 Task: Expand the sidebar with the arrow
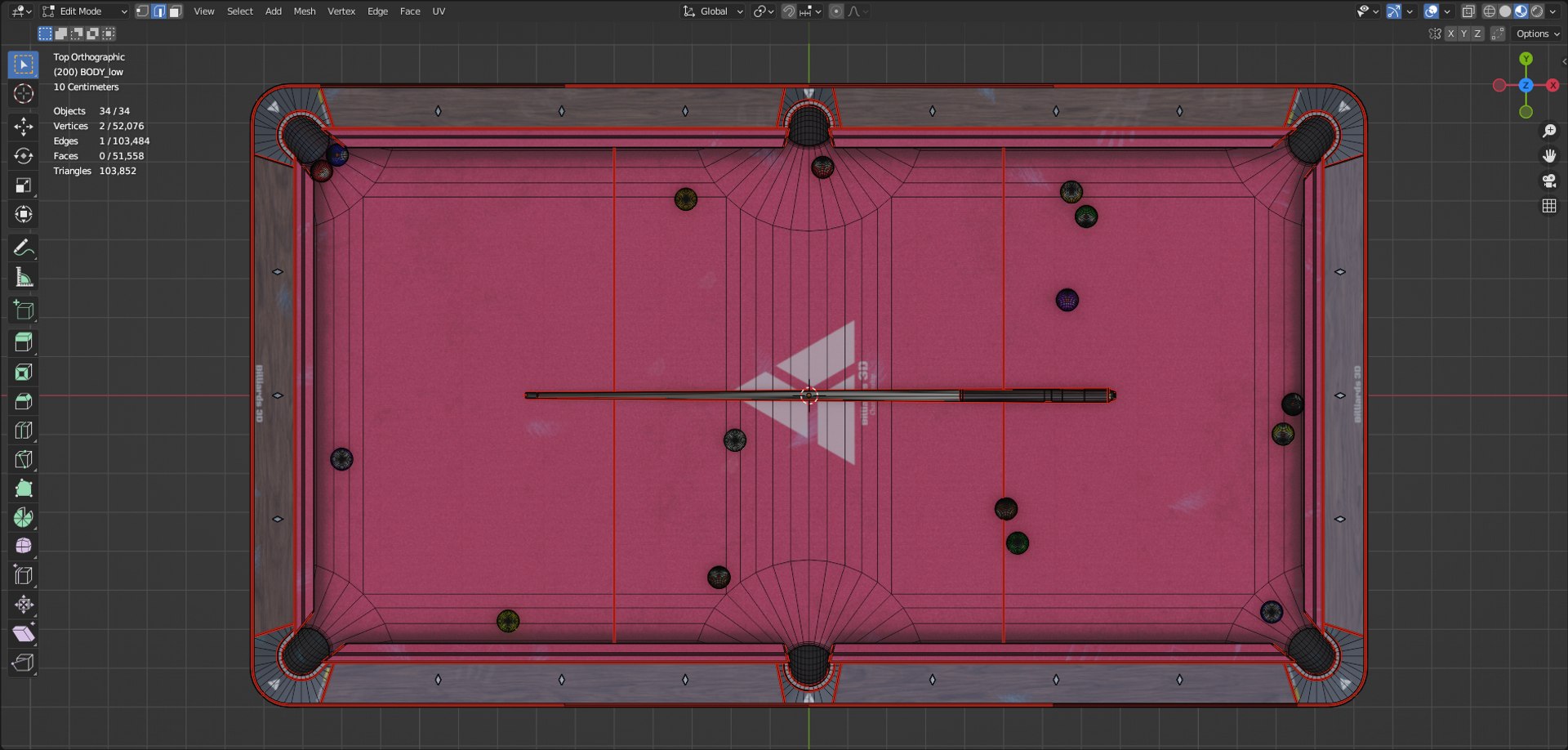(1564, 61)
